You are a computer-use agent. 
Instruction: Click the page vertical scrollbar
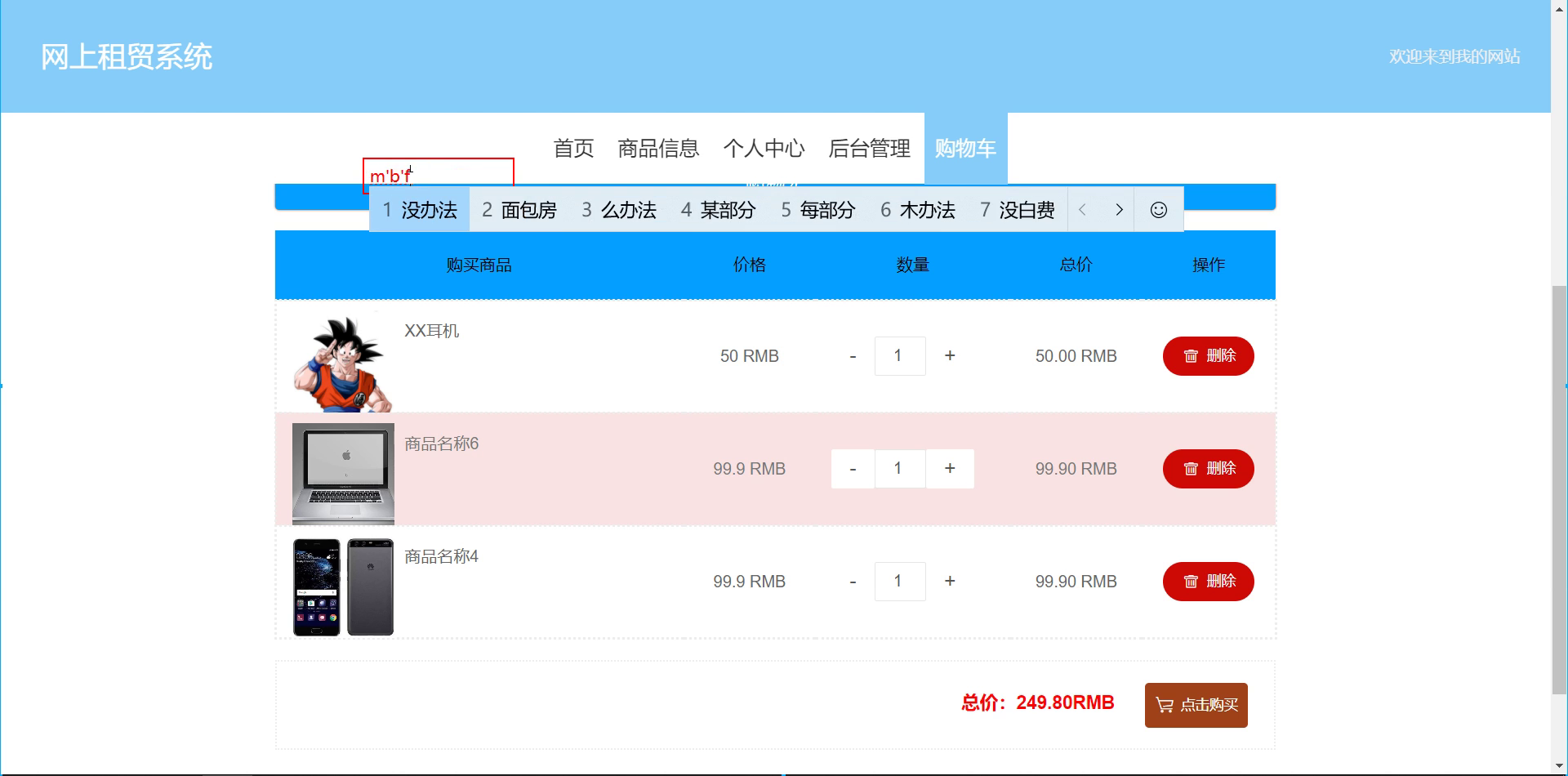click(x=1559, y=490)
